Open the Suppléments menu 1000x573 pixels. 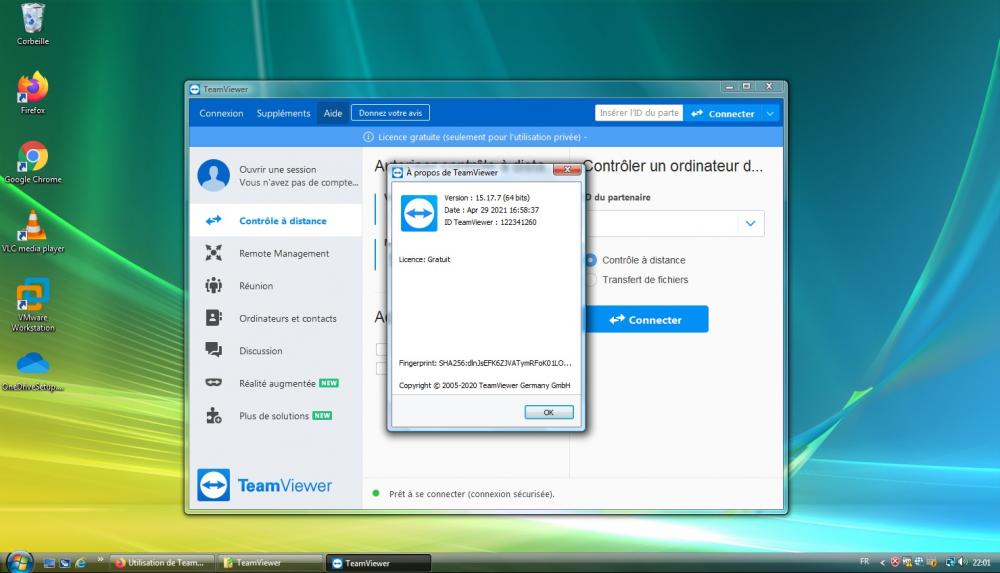(x=283, y=114)
